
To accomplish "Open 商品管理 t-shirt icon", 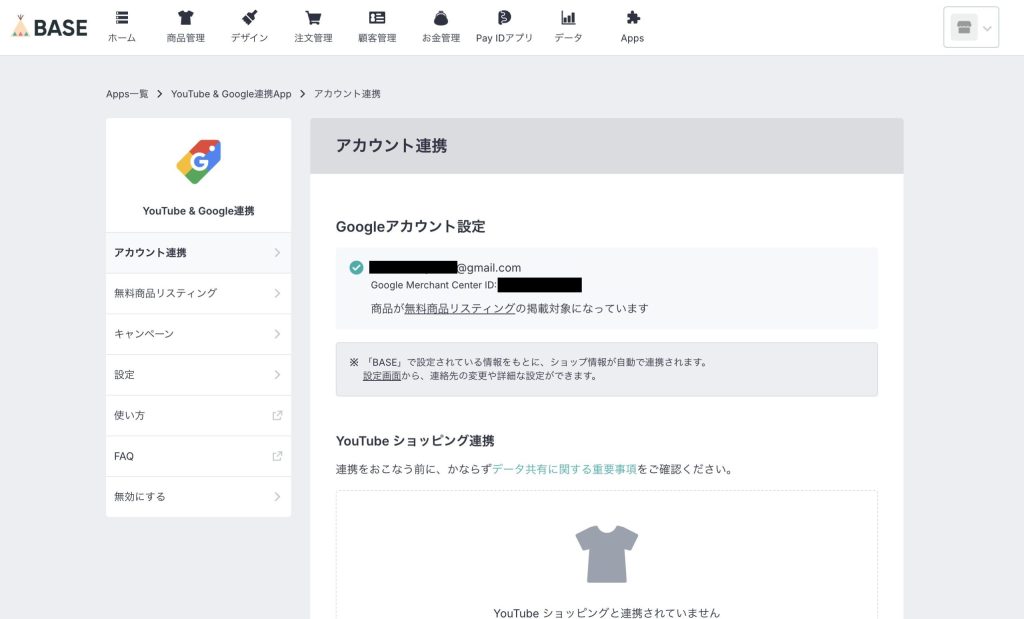I will [185, 18].
